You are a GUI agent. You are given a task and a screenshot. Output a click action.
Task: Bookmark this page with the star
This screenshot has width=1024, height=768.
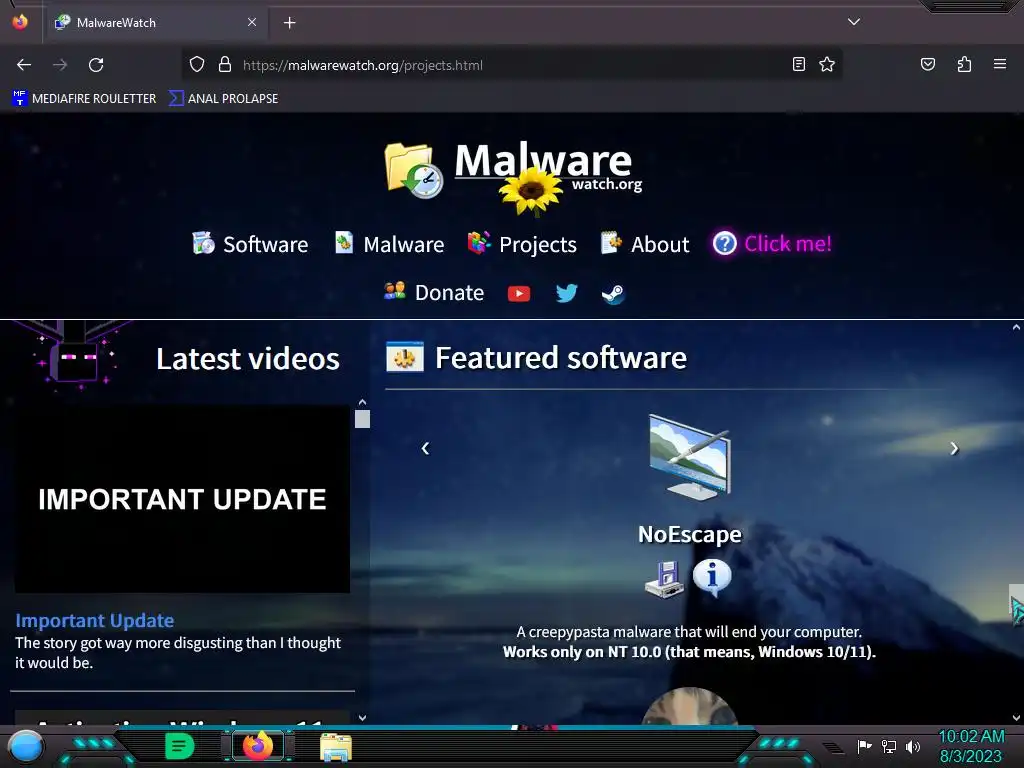[827, 64]
